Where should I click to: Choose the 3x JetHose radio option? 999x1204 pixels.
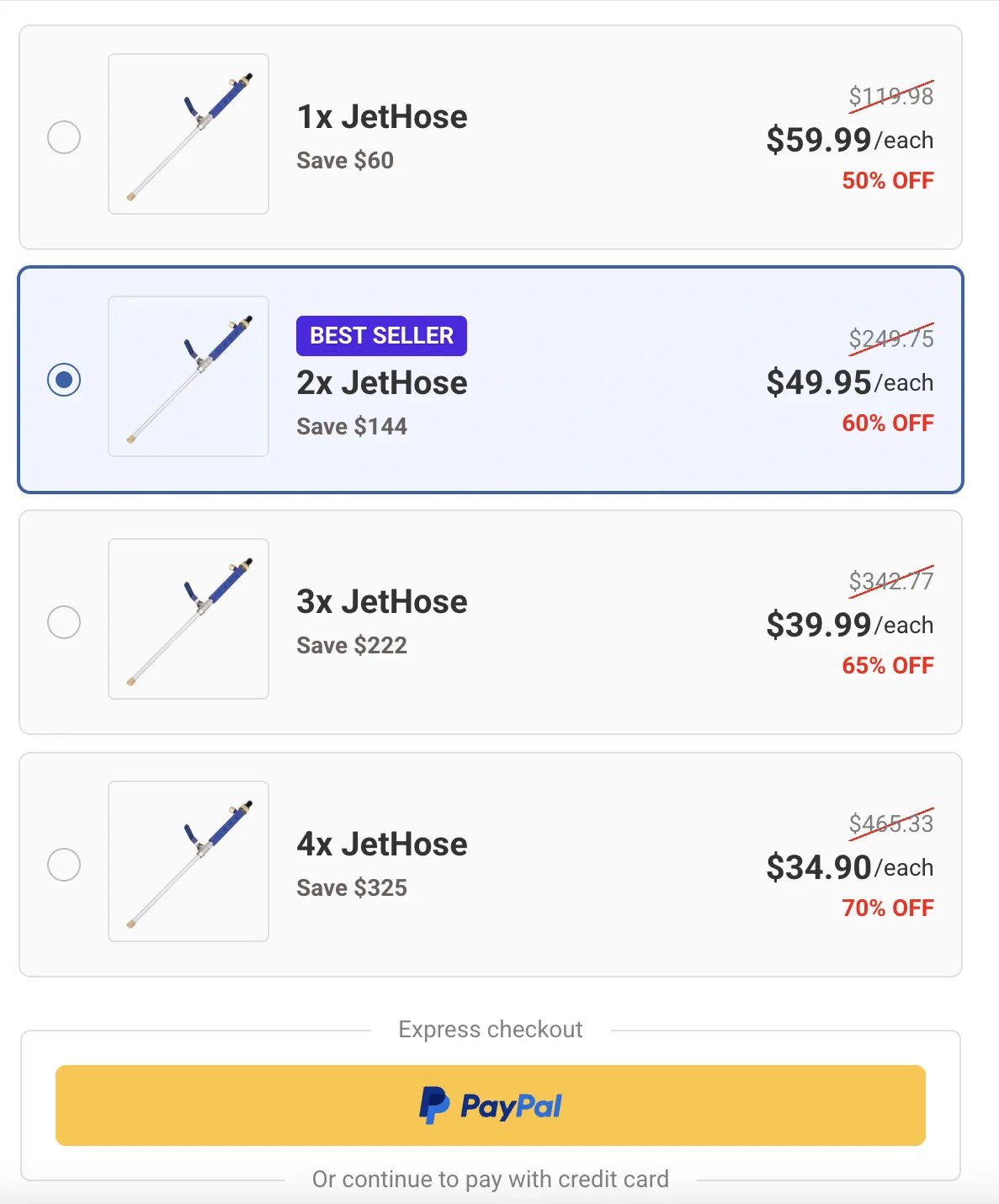[x=64, y=622]
